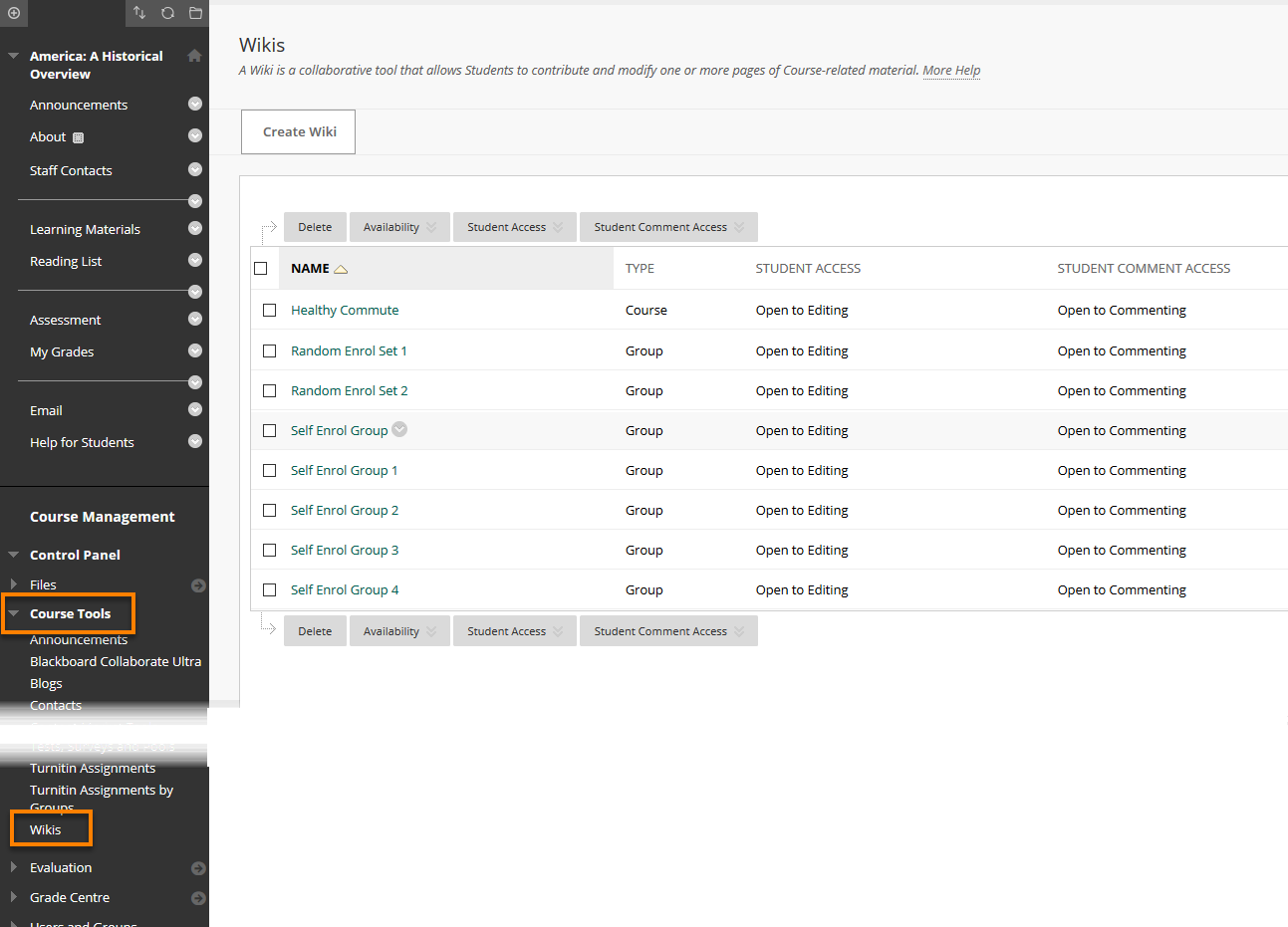This screenshot has height=927, width=1288.
Task: Open Reading List in course menu
Action: pos(66,261)
